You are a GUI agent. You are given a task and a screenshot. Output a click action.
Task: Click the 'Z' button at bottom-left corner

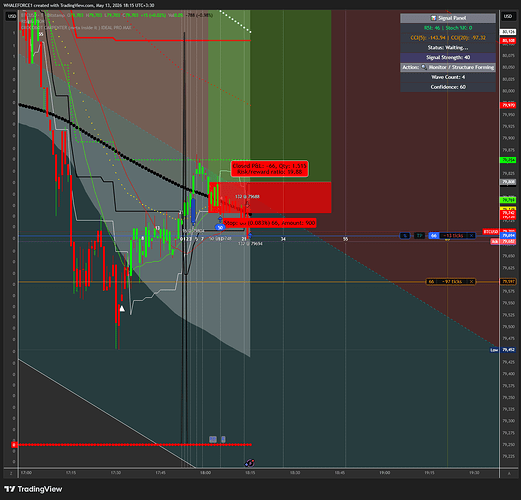(11, 473)
